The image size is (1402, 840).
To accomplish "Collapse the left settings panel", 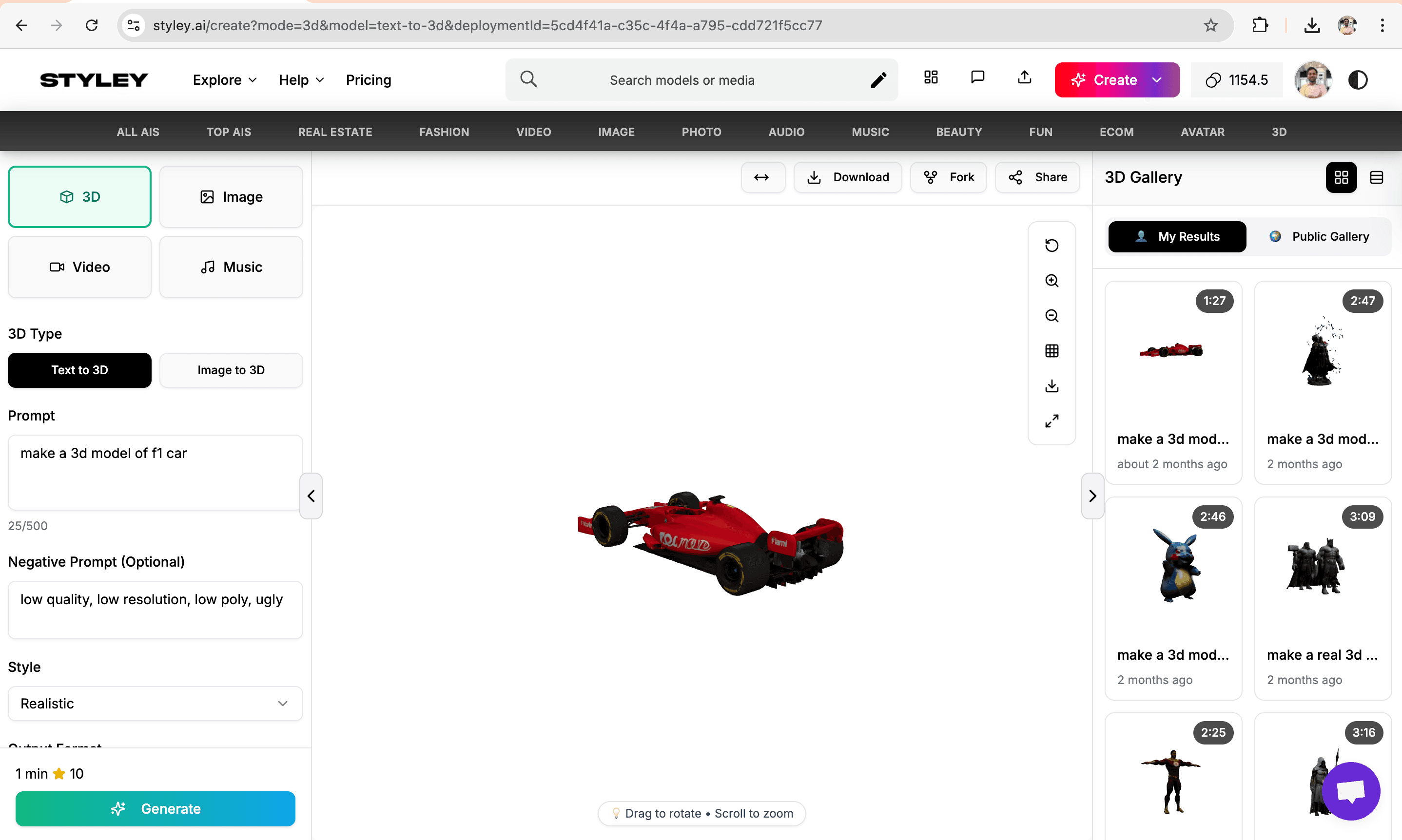I will 311,496.
